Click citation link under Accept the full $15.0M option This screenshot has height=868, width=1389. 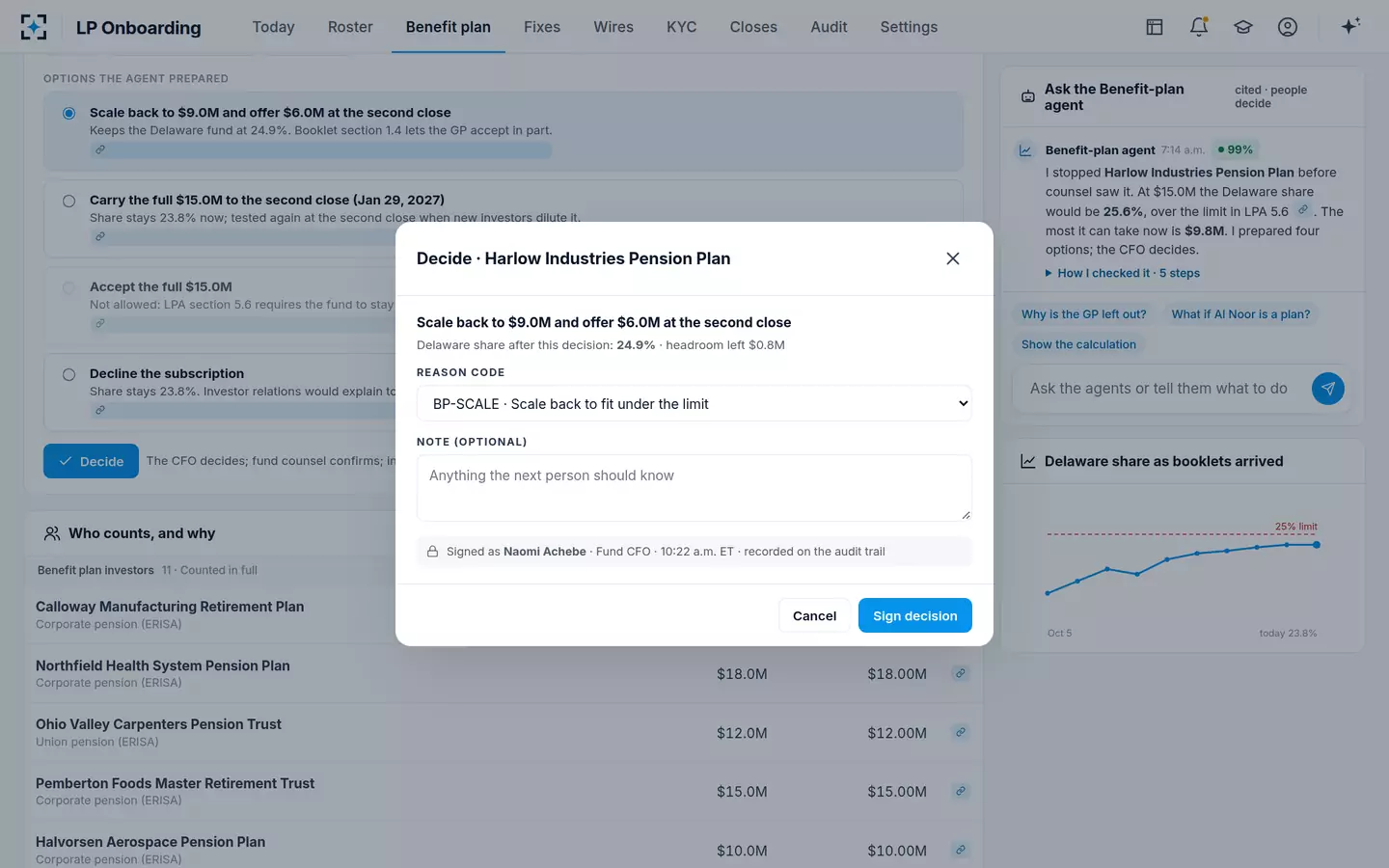coord(100,323)
